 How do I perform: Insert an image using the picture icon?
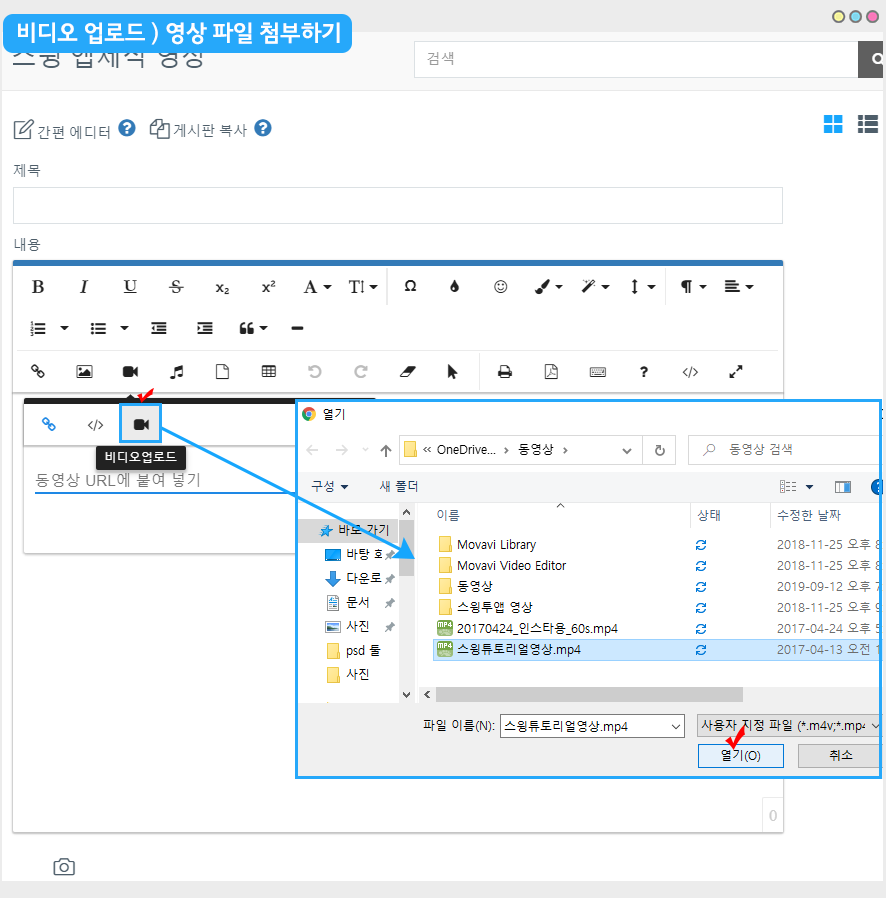pos(84,372)
